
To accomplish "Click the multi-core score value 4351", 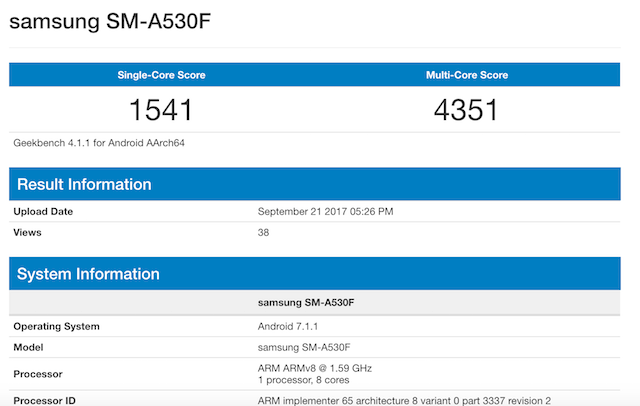I will click(x=466, y=109).
